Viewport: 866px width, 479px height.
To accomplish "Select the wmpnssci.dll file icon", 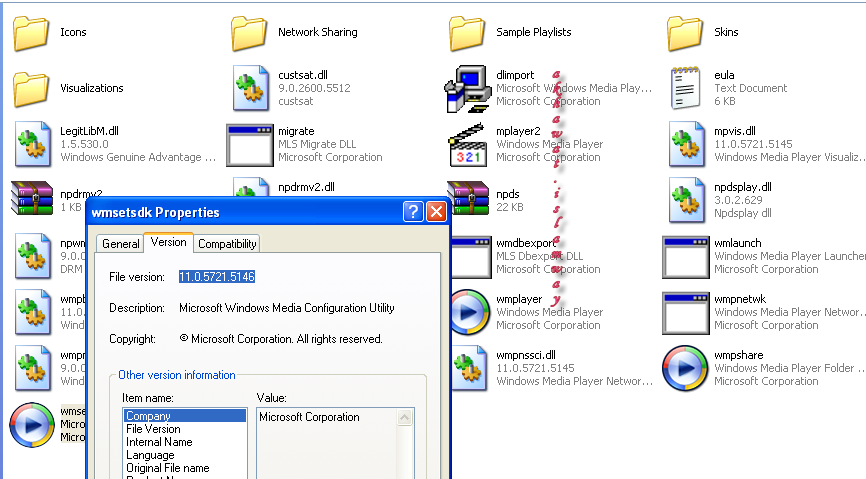I will point(468,368).
